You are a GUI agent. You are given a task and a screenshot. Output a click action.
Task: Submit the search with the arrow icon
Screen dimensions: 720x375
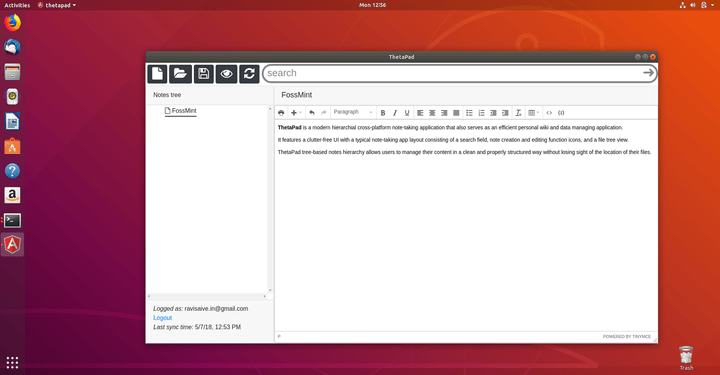pos(648,73)
